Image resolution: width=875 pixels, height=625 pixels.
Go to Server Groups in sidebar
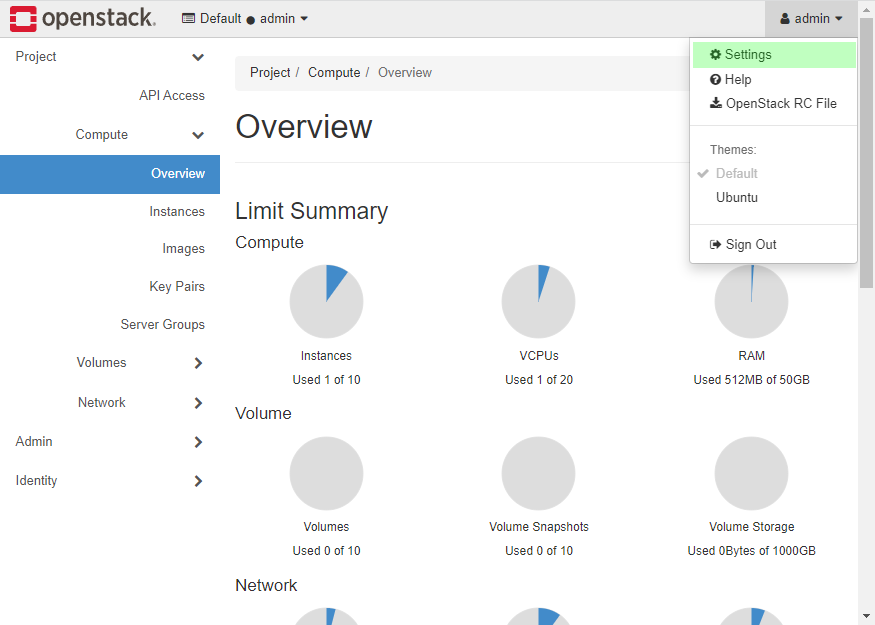pos(162,325)
